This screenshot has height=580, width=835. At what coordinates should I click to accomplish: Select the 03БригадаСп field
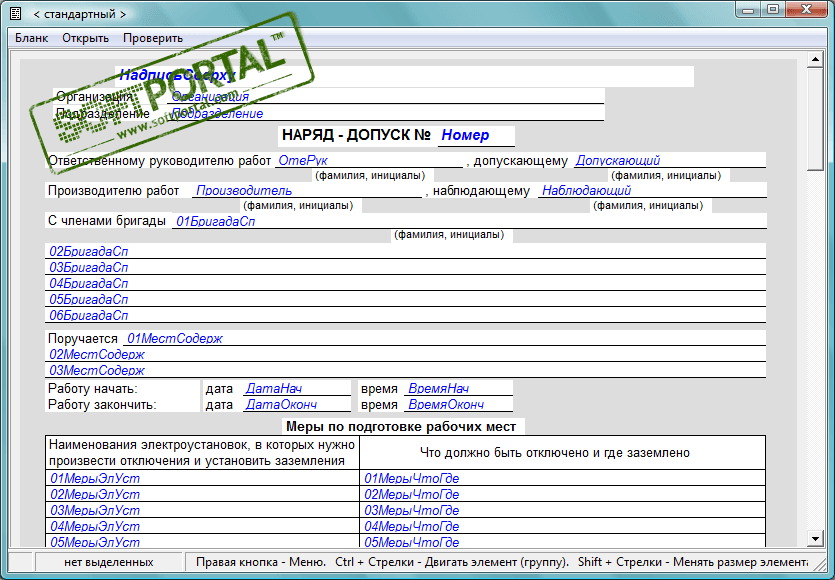405,267
